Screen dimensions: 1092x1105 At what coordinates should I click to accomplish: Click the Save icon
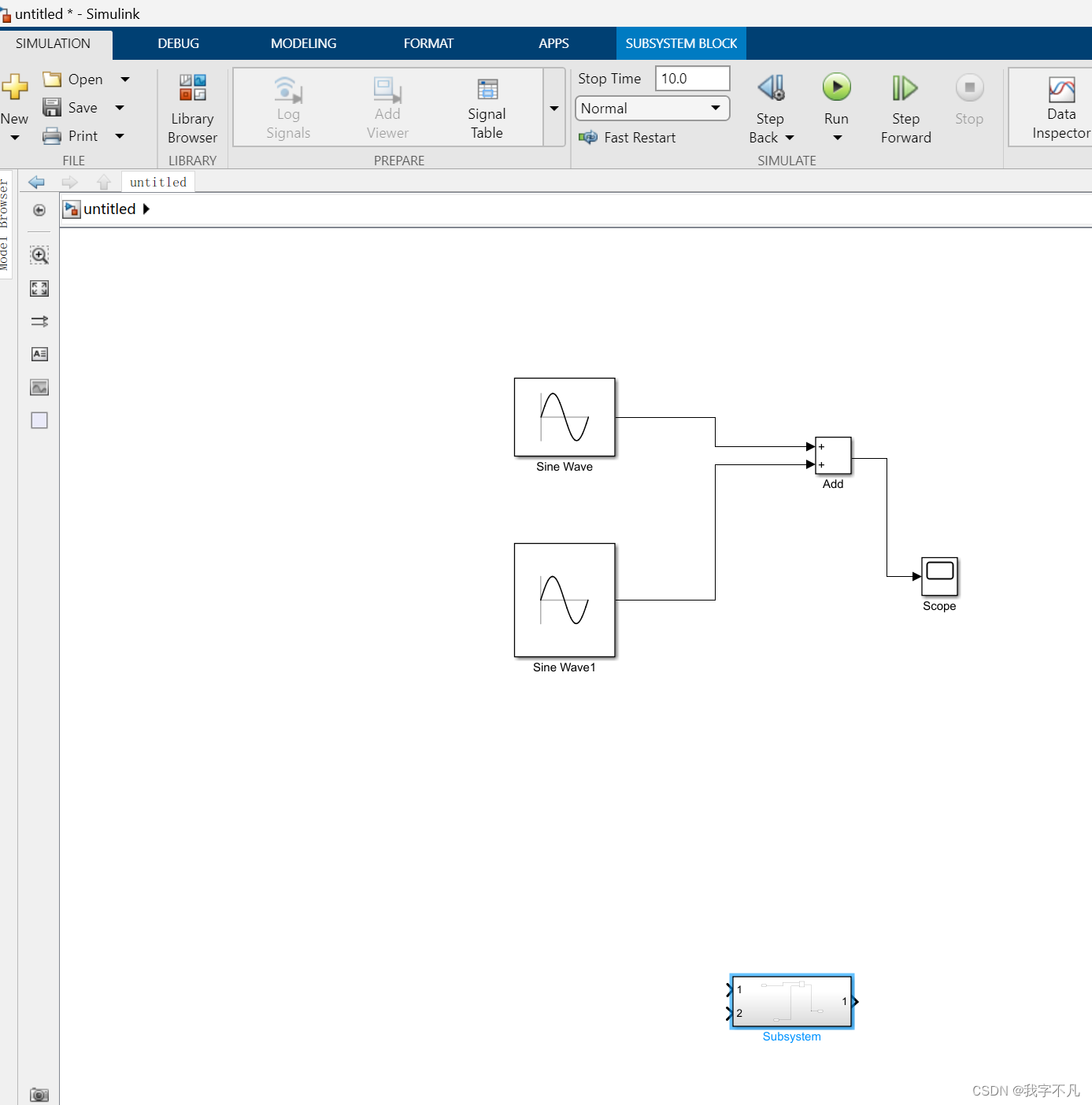click(52, 108)
